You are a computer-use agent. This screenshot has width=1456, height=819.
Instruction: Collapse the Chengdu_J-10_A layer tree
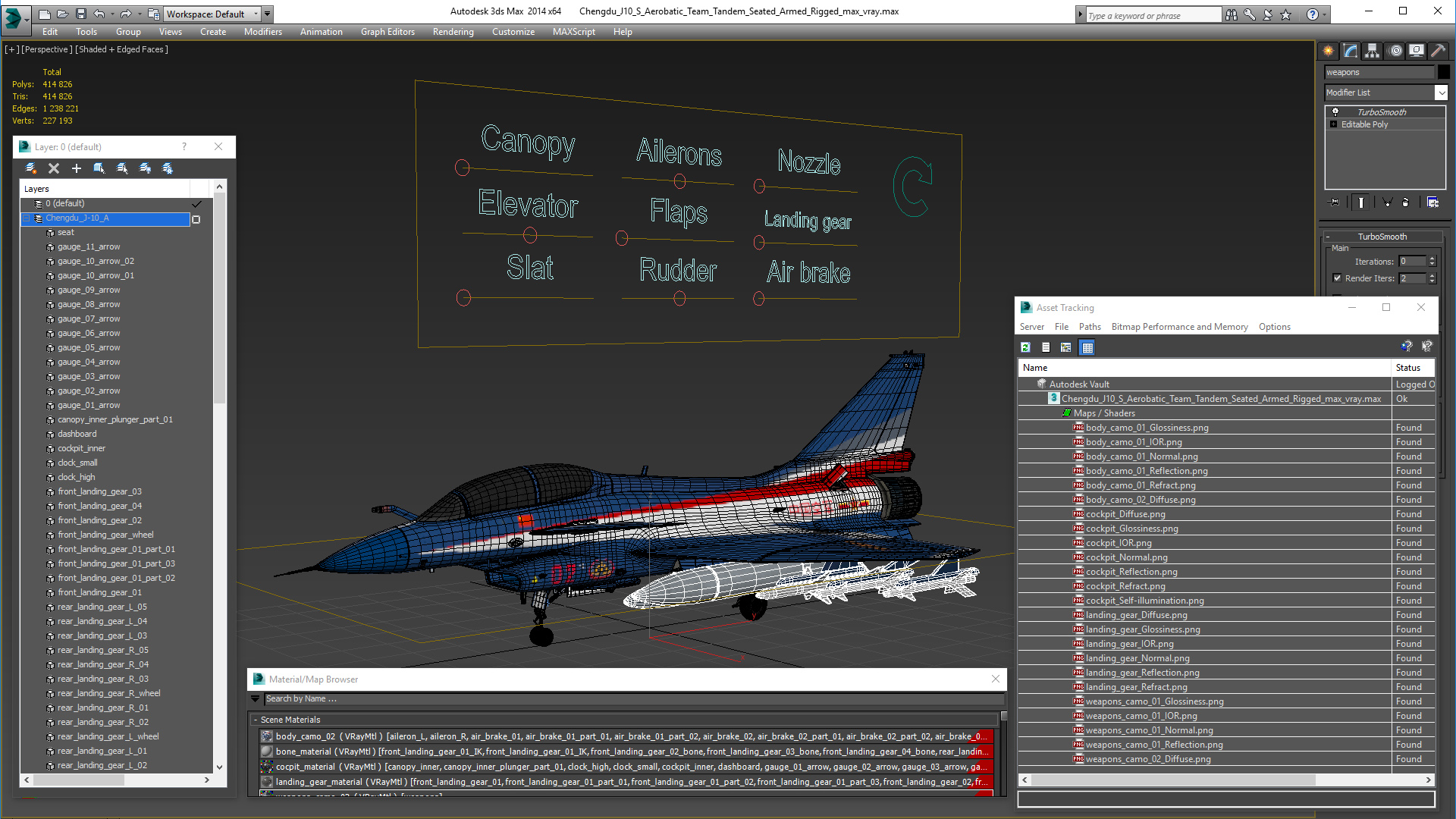[x=27, y=218]
